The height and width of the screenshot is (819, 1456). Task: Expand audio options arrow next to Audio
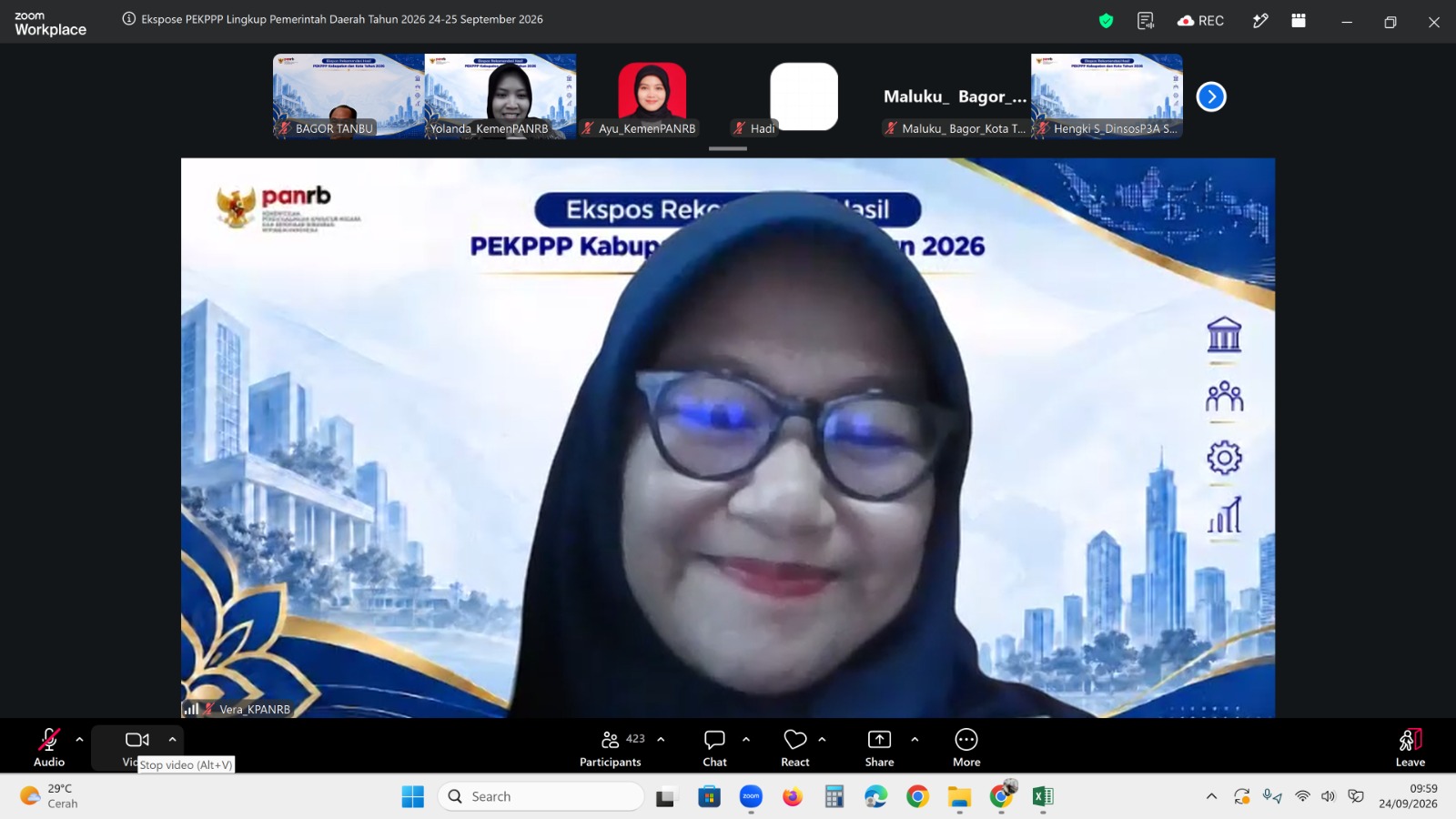pos(79,739)
